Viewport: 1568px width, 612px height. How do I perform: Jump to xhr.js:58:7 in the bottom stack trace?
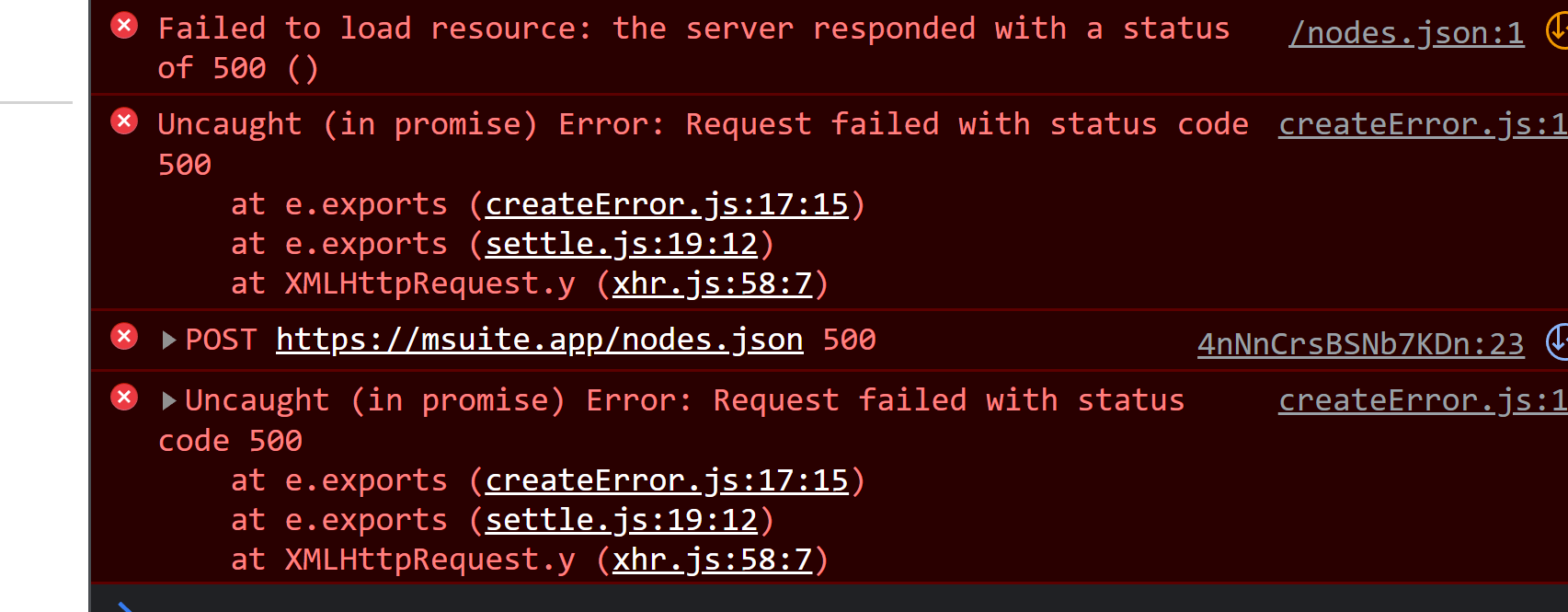712,559
